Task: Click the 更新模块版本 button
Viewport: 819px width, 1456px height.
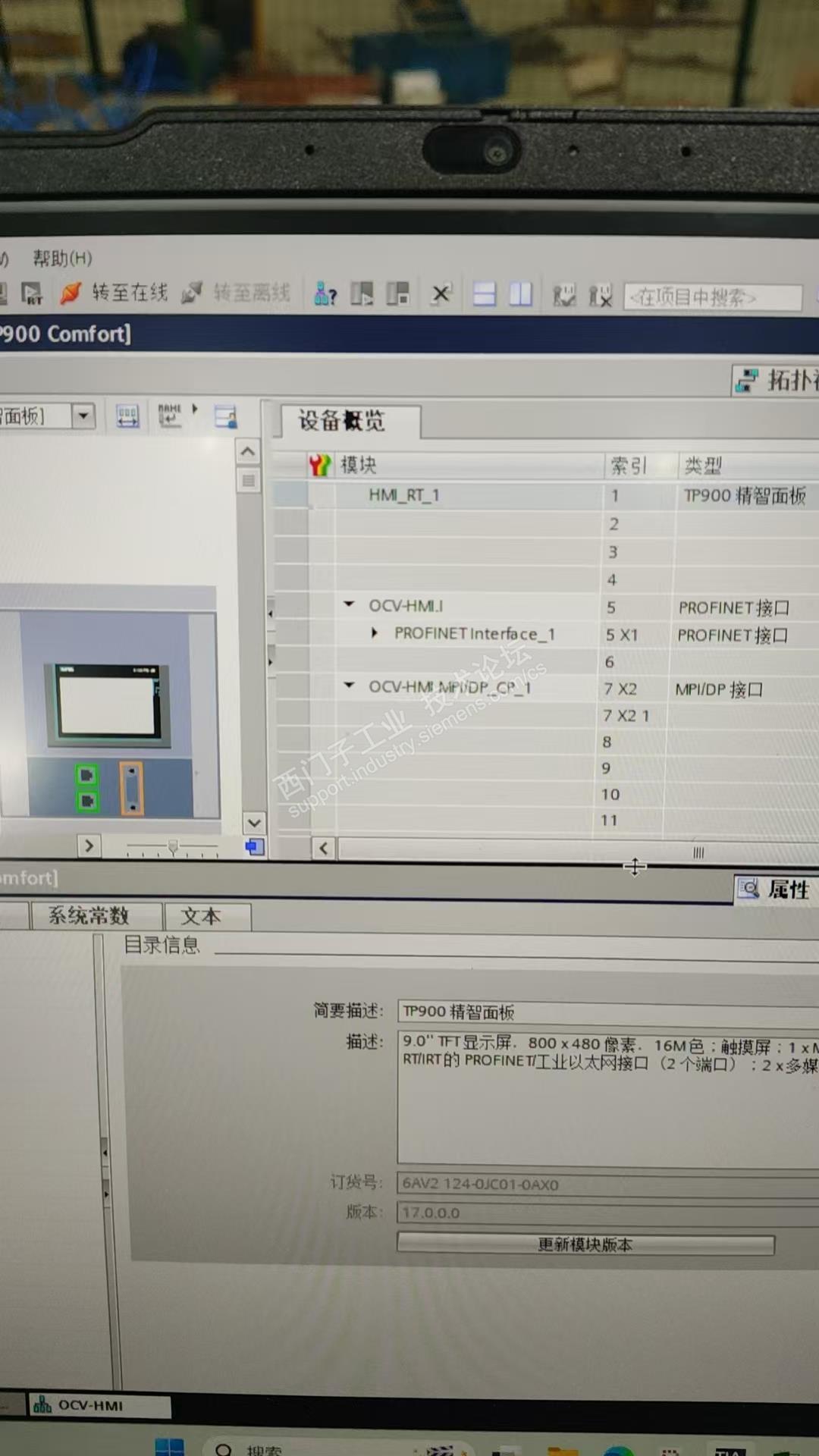Action: 585,1244
